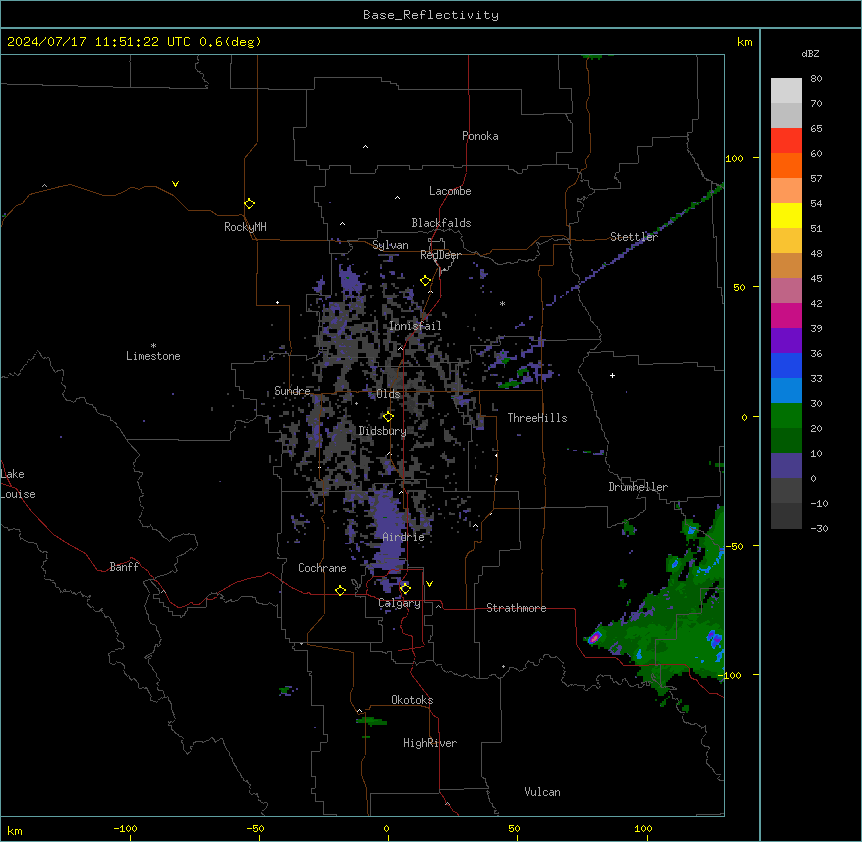
Task: Click the Banff town label
Action: tap(124, 567)
